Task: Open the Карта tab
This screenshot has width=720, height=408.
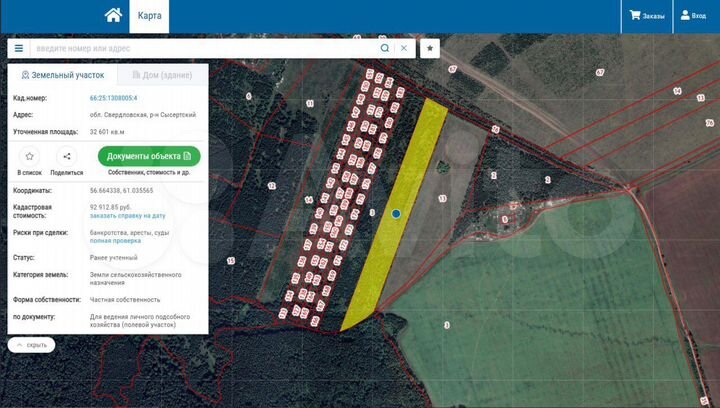Action: click(x=149, y=16)
